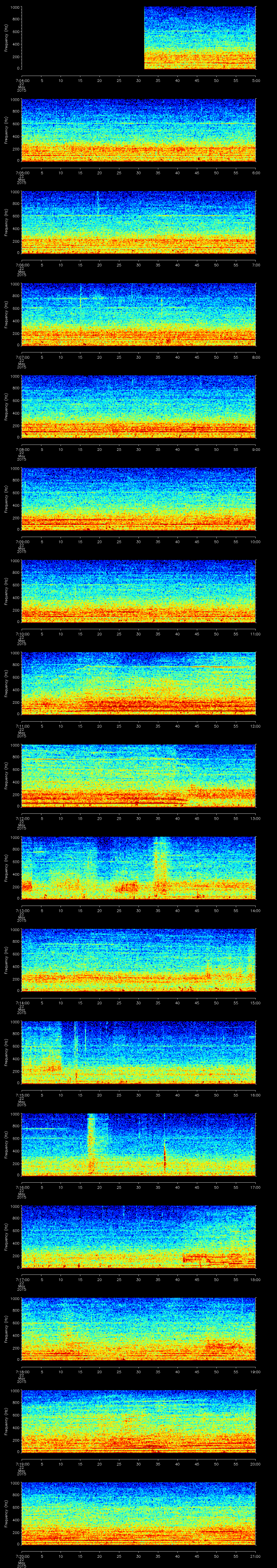Click the spectrogram panel starting at 7:17:00
Screen dimensions: 277x1568
139,1237
